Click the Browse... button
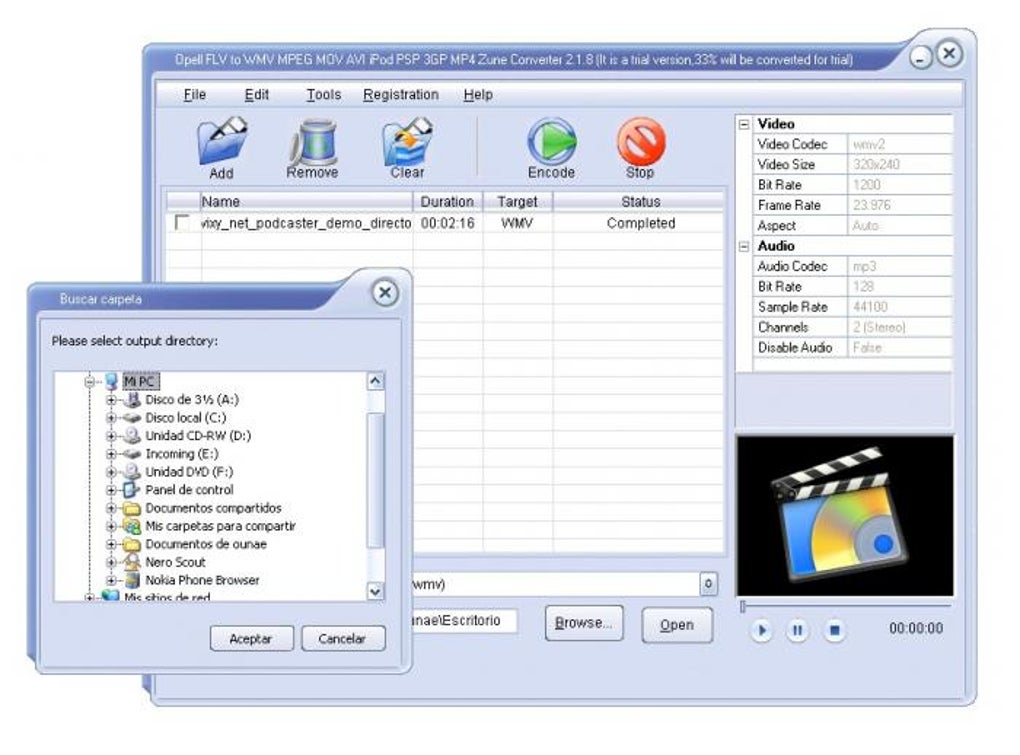This screenshot has height=755, width=1020. pyautogui.click(x=584, y=623)
